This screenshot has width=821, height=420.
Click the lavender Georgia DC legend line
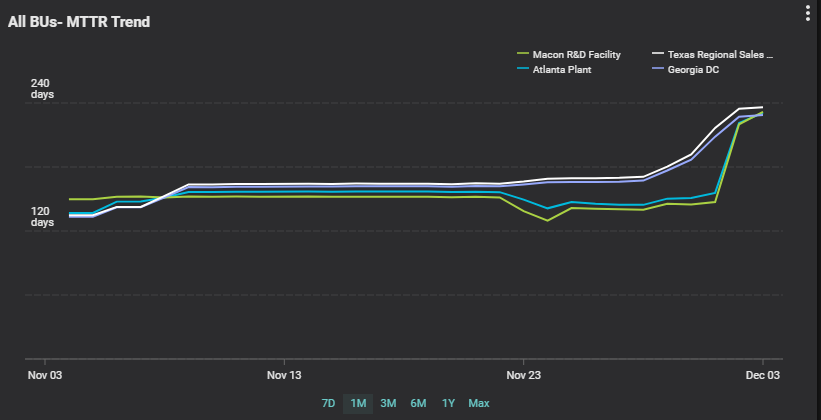pos(658,68)
